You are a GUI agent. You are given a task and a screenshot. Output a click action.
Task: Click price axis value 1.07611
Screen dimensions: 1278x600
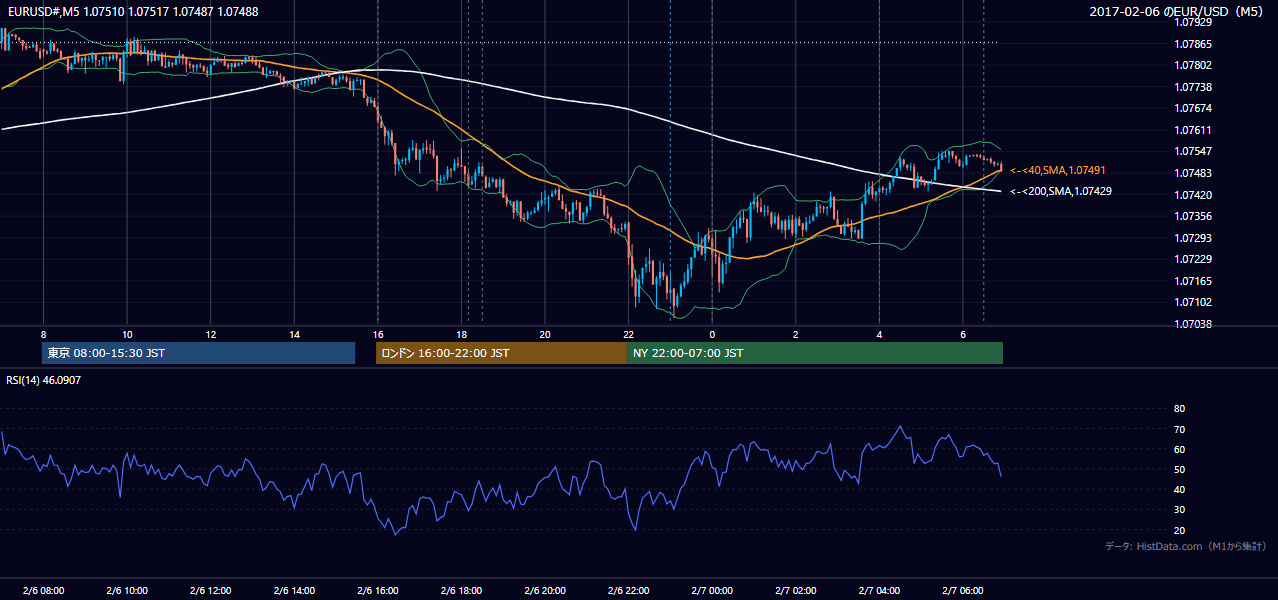[x=1195, y=130]
